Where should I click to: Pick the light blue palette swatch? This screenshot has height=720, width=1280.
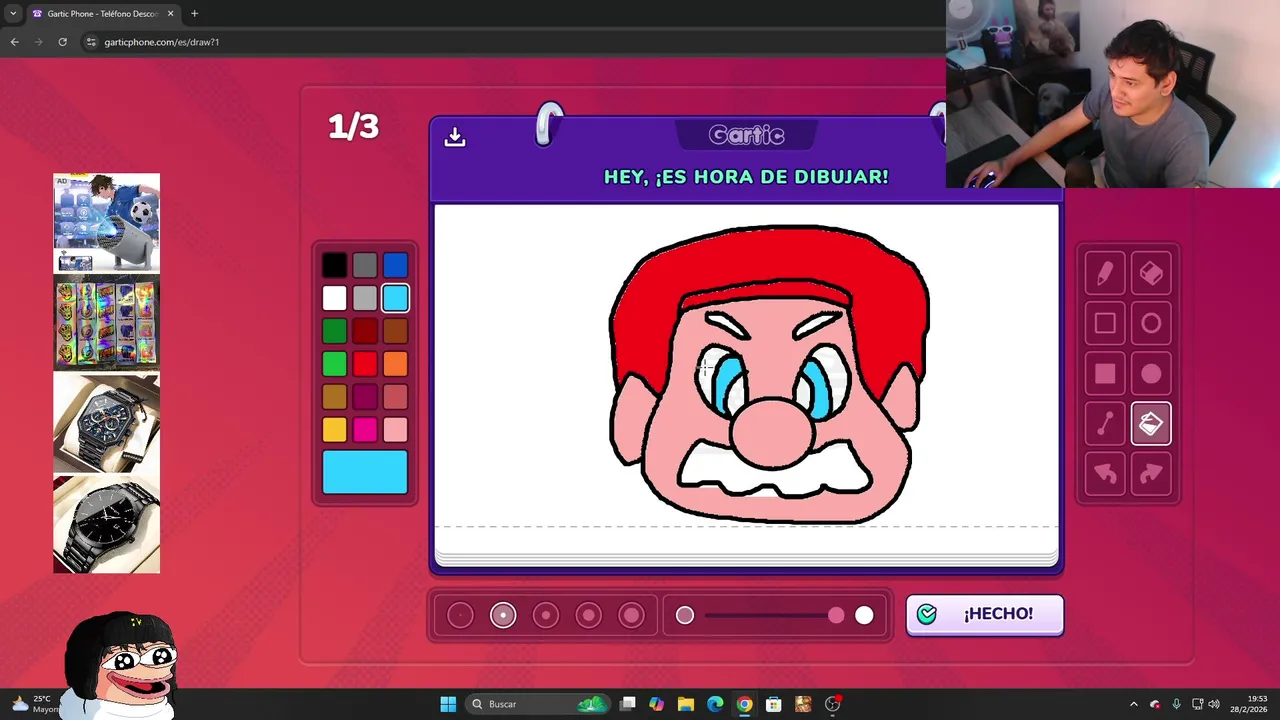click(x=395, y=298)
